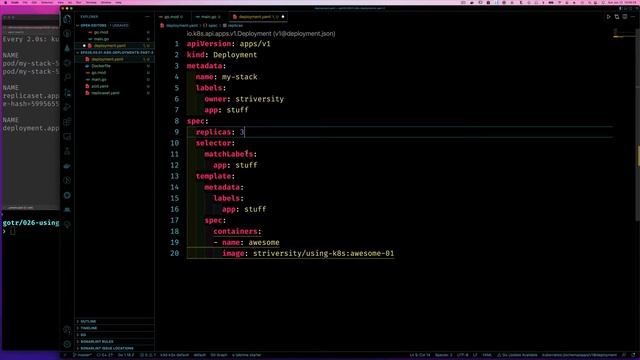Click the UTF-8 encoding status item
Screen dimensions: 640x360
(x=462, y=355)
